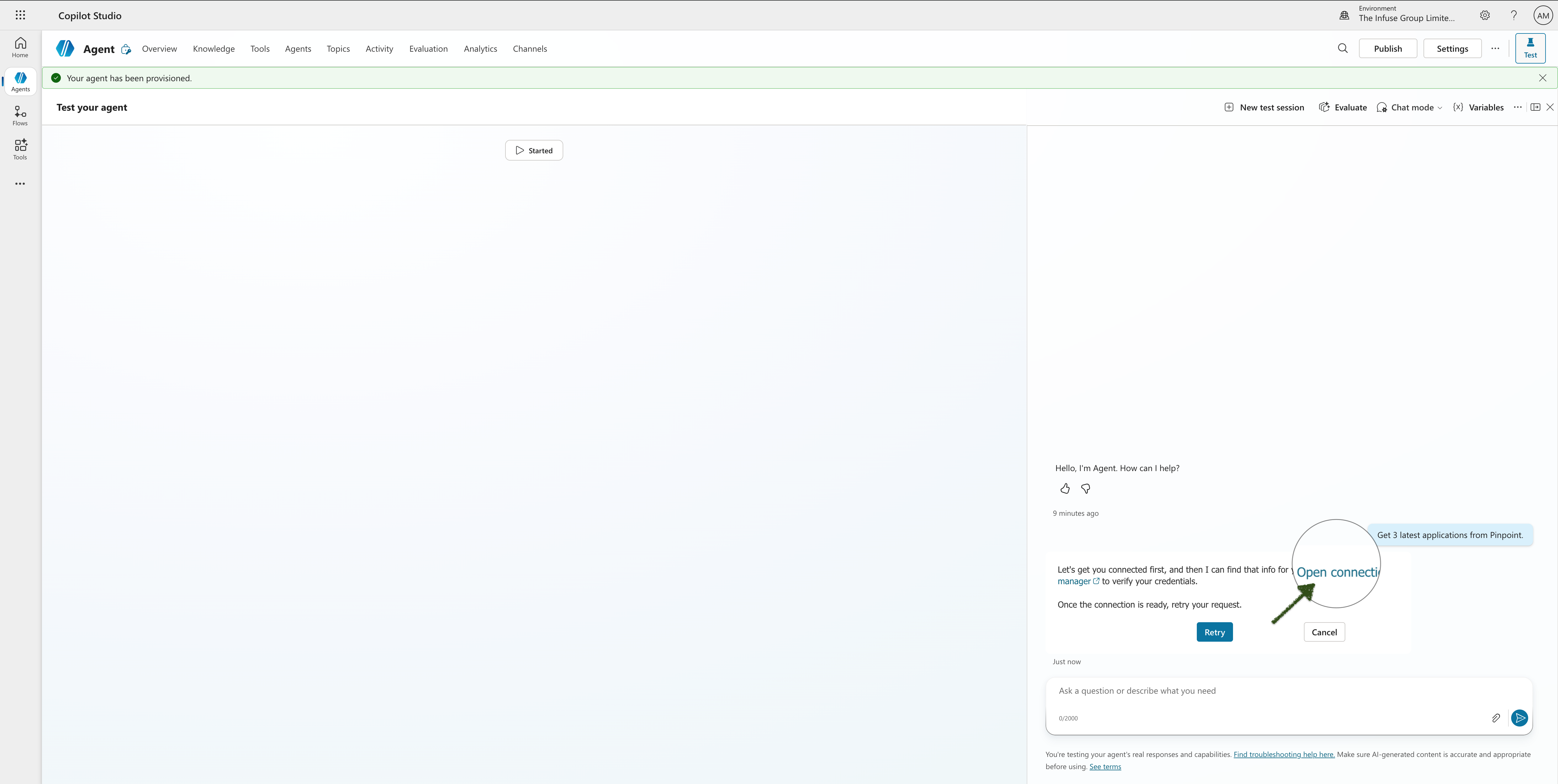Viewport: 1558px width, 784px height.
Task: Click the Copilot Studio title
Action: [x=89, y=16]
